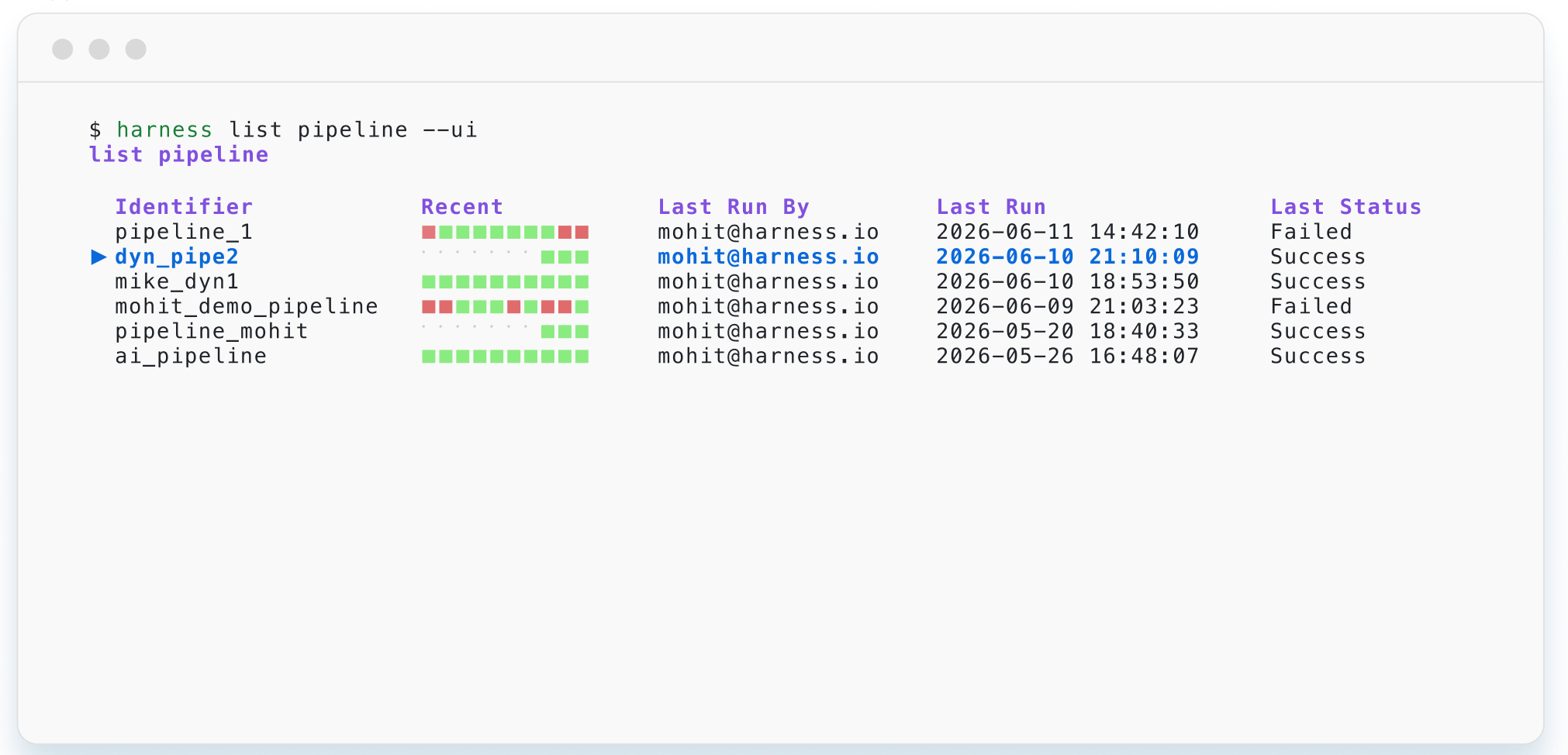Click mohit@harness.io in the mike_dyn1 row
Image resolution: width=1568 pixels, height=755 pixels.
(x=768, y=281)
